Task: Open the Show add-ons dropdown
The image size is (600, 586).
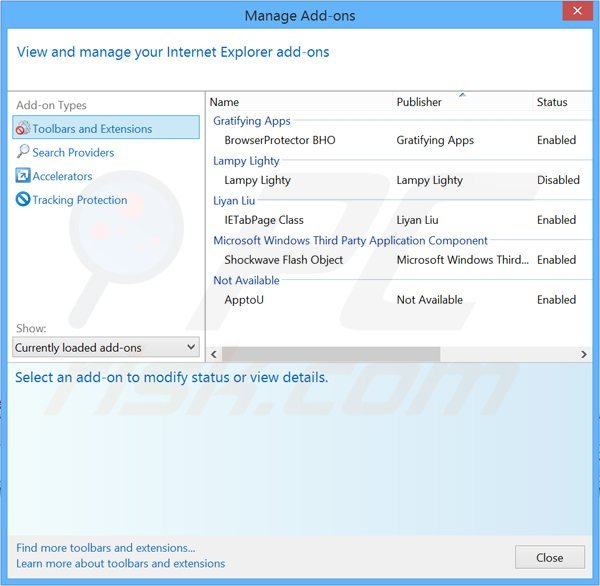Action: (x=105, y=348)
